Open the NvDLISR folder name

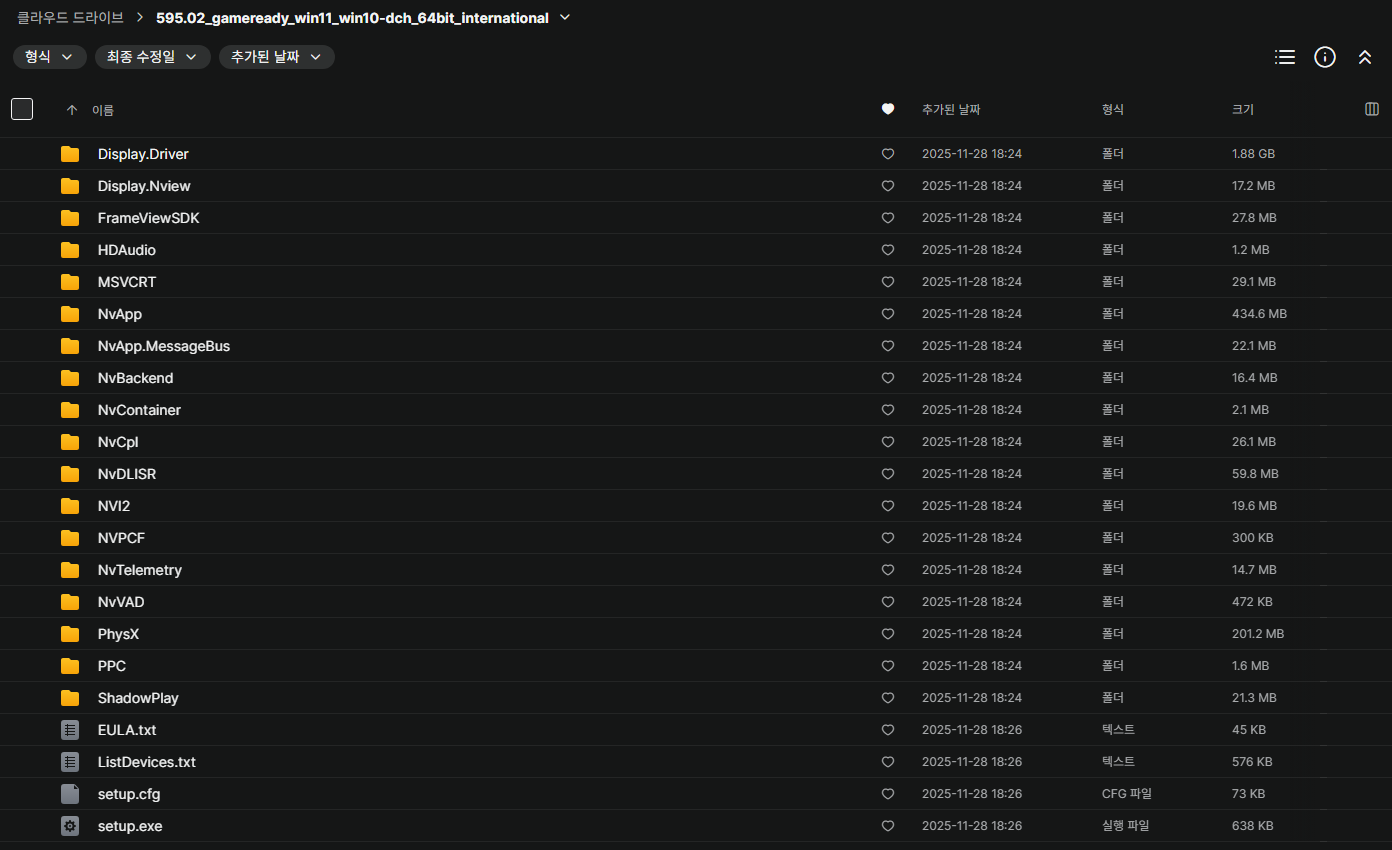tap(127, 474)
